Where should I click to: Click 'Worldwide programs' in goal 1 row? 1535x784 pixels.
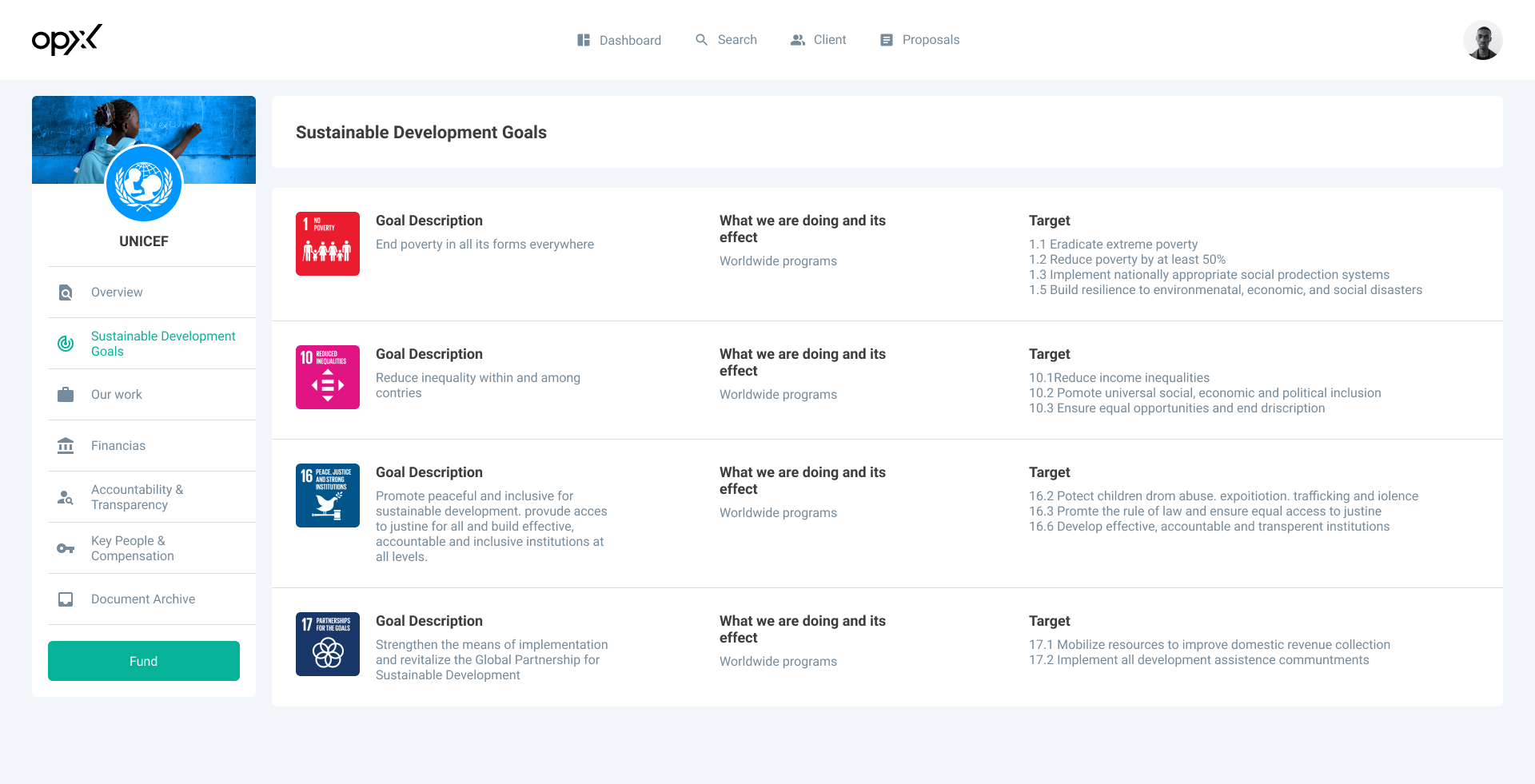[778, 261]
